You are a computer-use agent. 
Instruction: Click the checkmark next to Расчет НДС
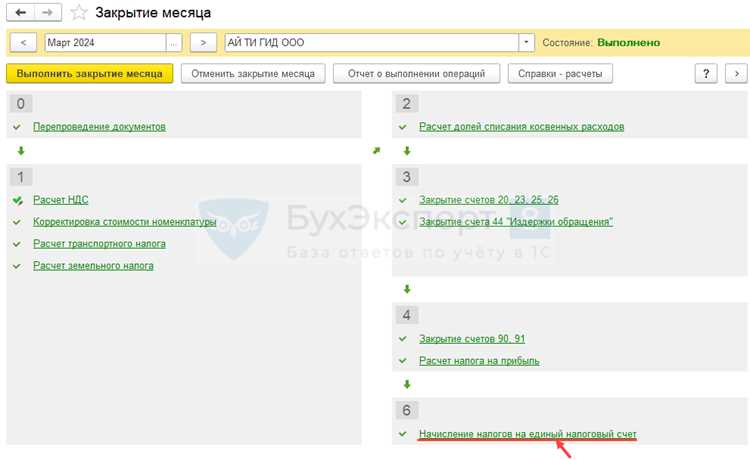click(18, 200)
